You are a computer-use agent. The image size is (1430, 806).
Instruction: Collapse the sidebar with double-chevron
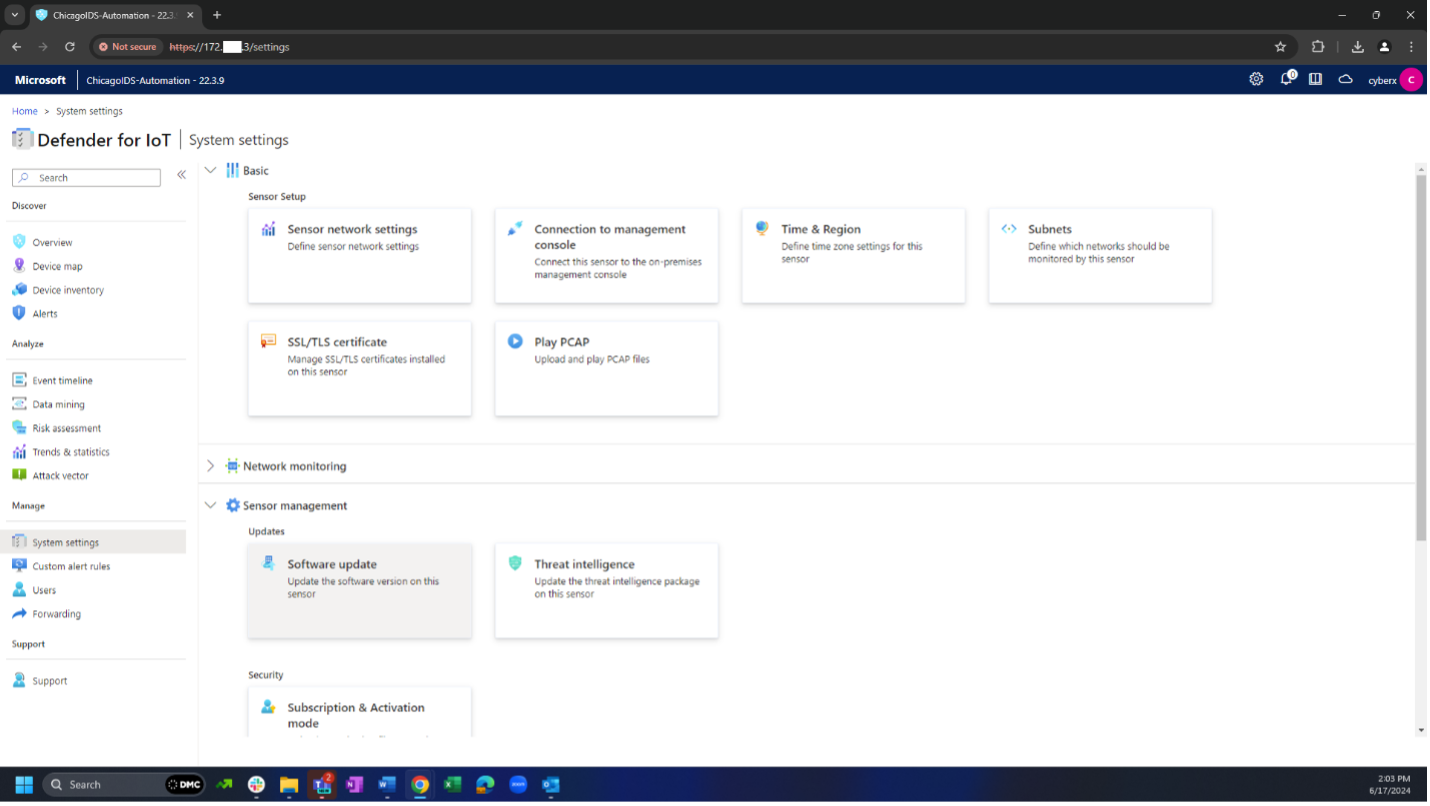pos(181,175)
